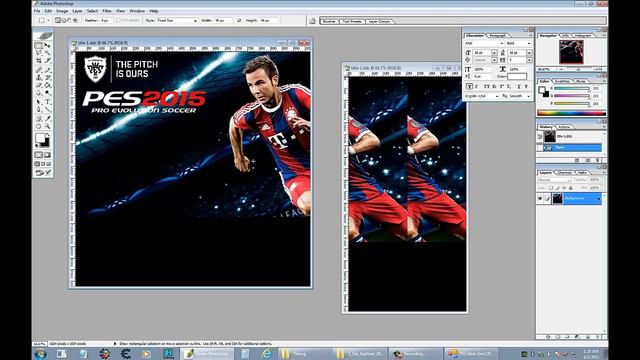The image size is (640, 360).
Task: Select the Brush tool
Action: tap(48, 70)
